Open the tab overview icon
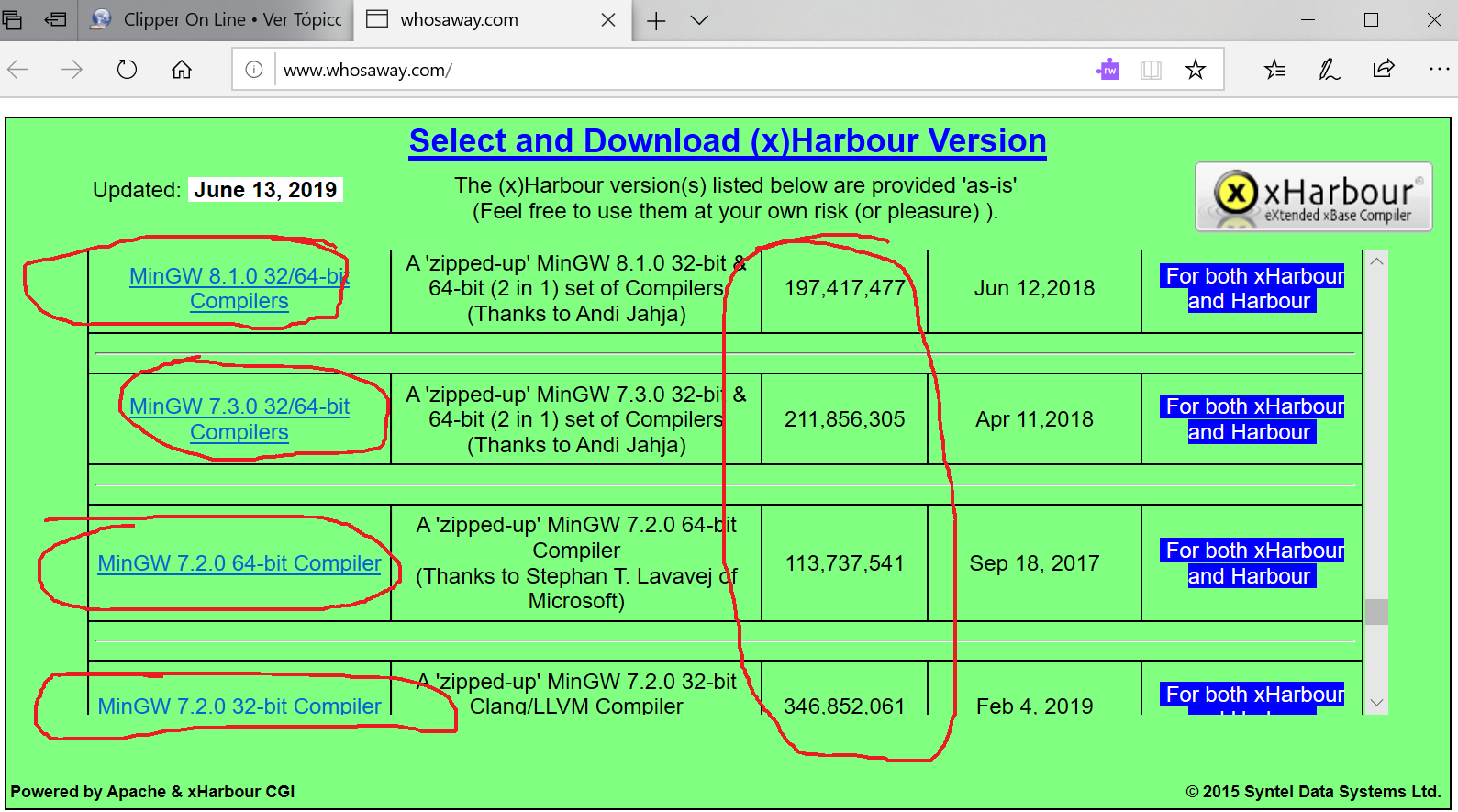 point(12,19)
